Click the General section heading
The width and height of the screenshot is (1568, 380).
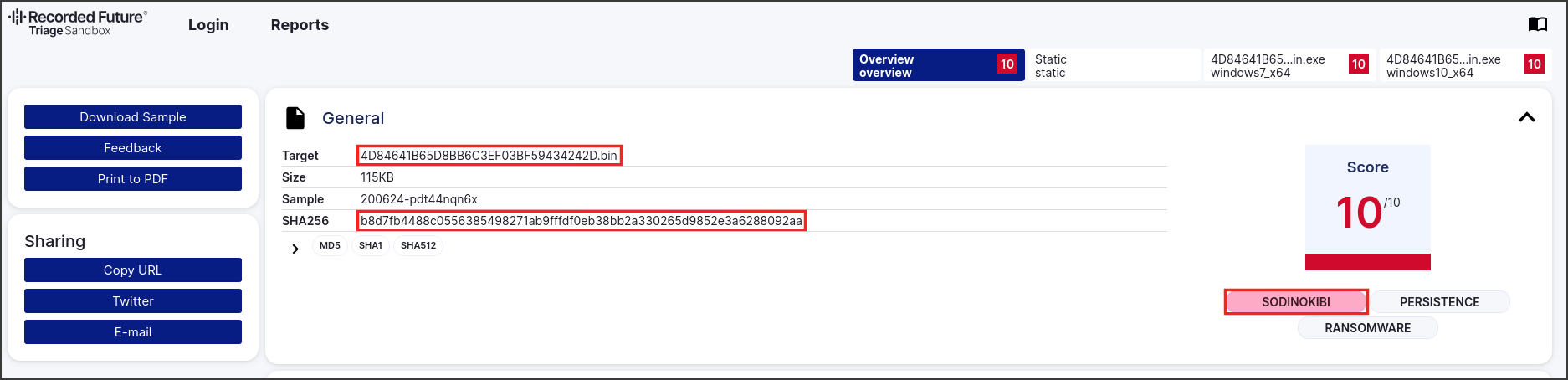353,118
